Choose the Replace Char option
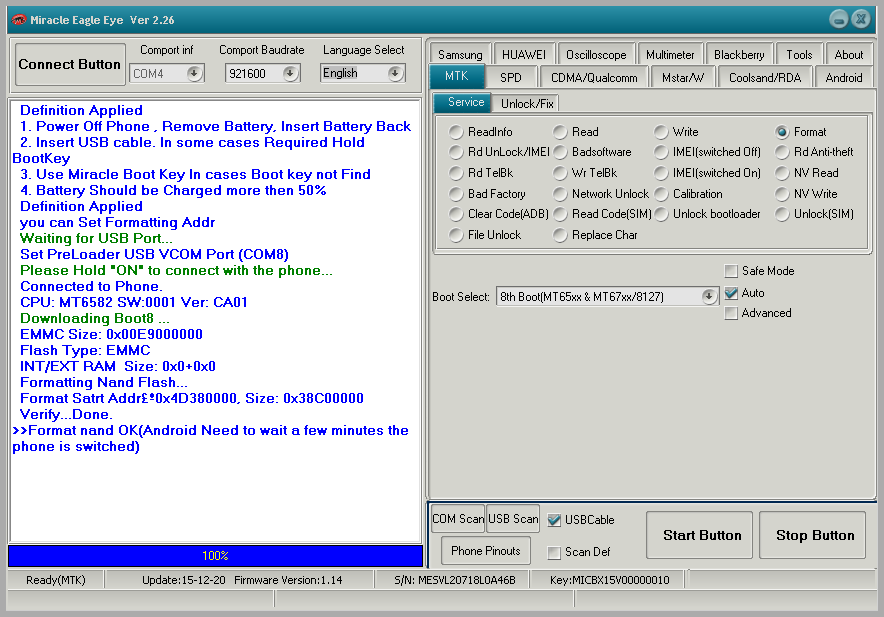Image resolution: width=884 pixels, height=617 pixels. (560, 235)
